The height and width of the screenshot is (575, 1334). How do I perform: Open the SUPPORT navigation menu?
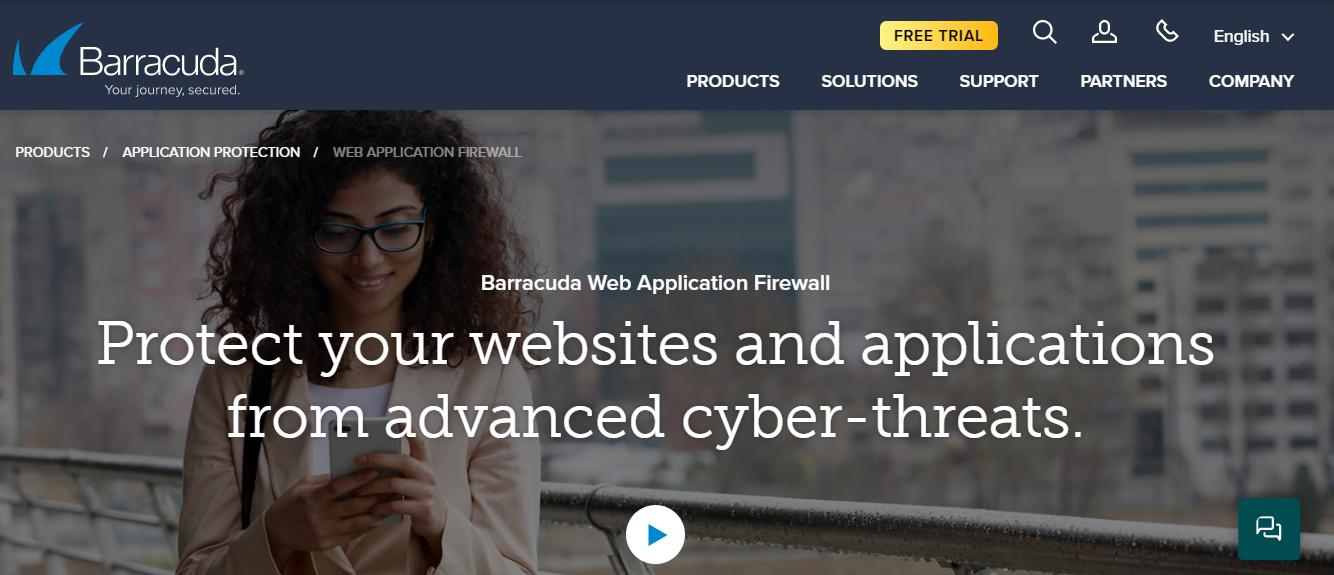click(999, 82)
